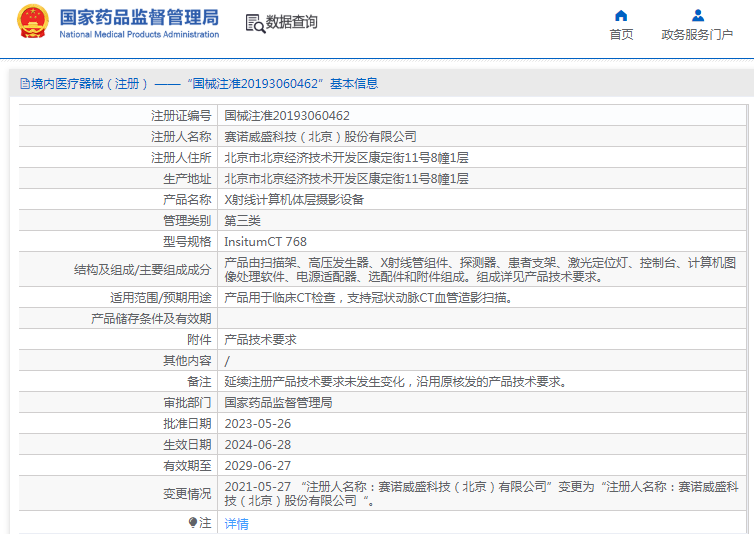This screenshot has width=754, height=534.
Task: Select product name X射线计算机体层摄影设备
Action: (x=294, y=200)
